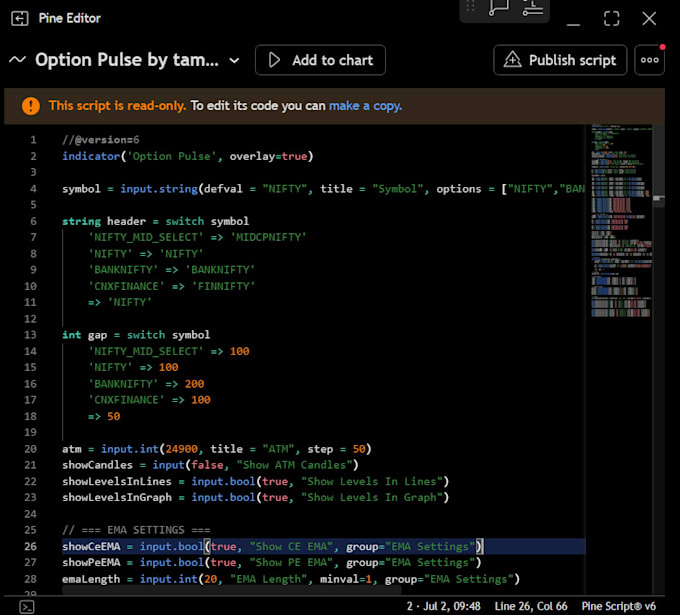Click line number 13 in the gutter
Screen dimensions: 680x615
coord(30,335)
